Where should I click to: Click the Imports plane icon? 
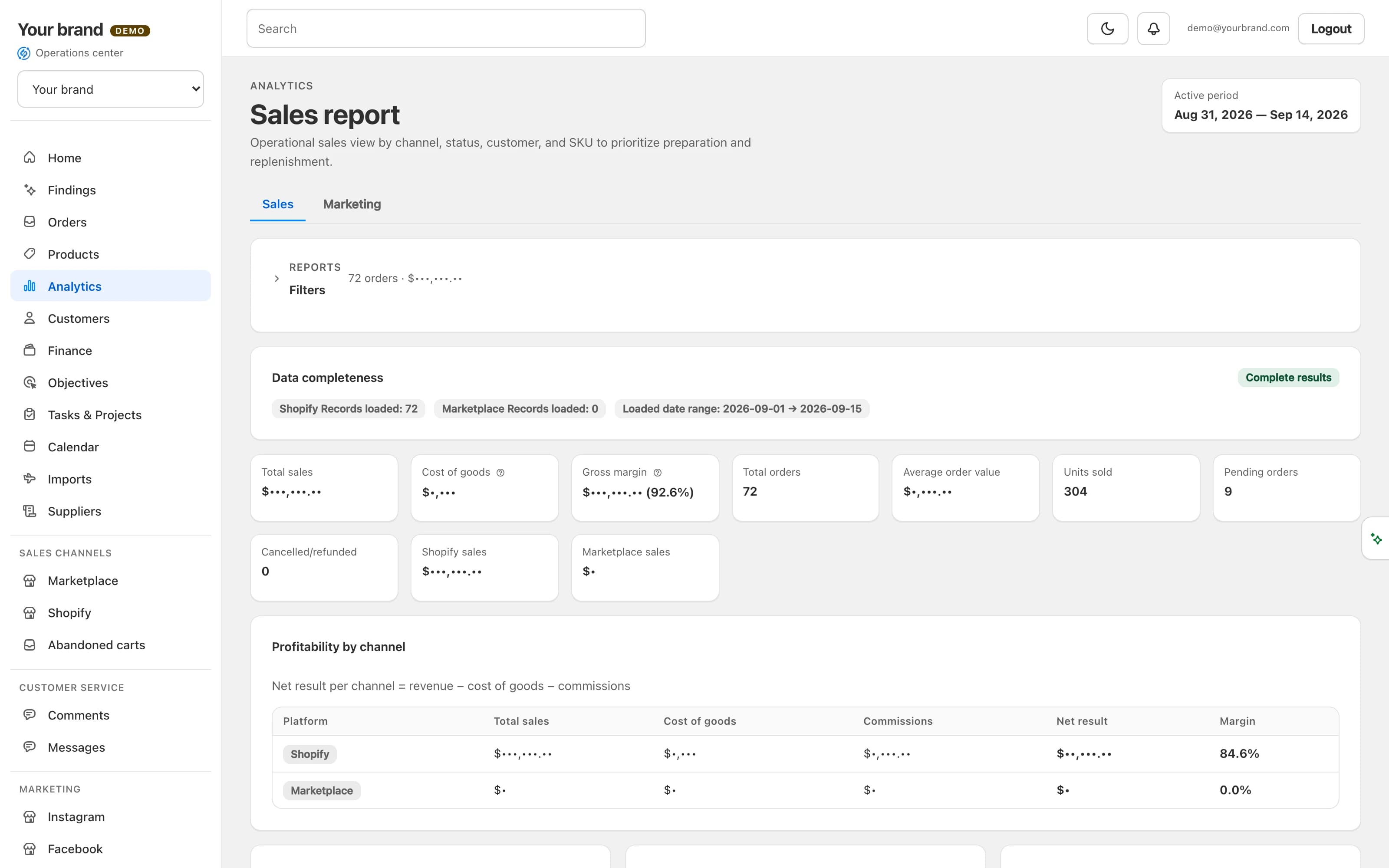tap(29, 479)
